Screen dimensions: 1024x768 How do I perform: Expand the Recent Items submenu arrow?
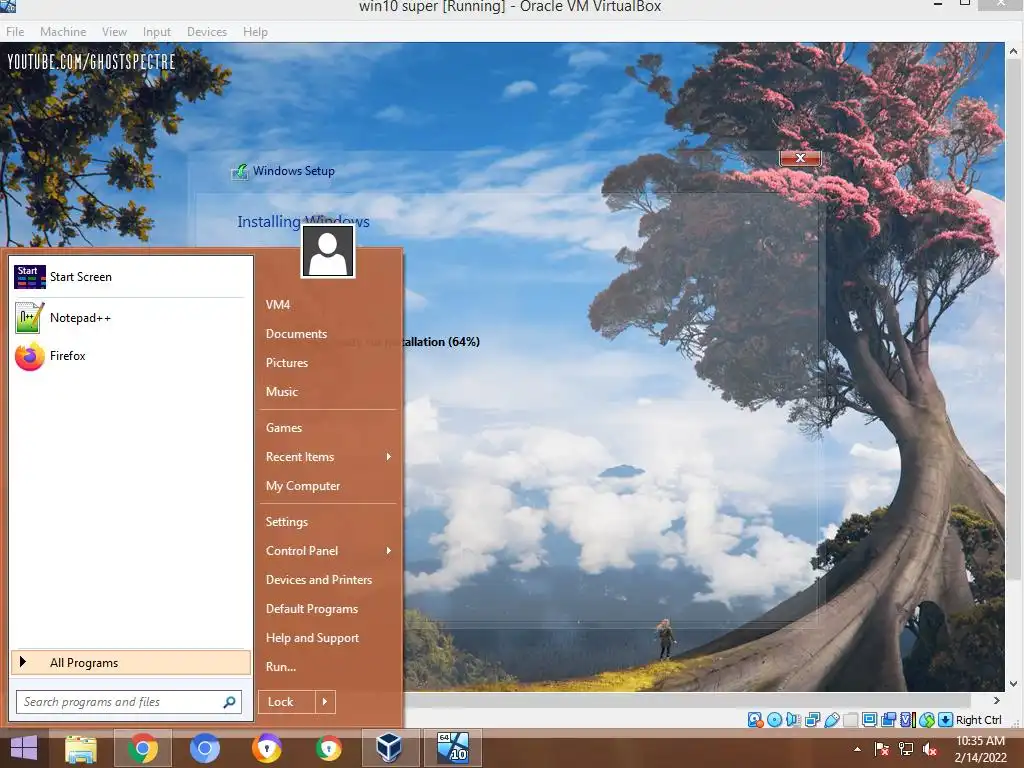(x=389, y=456)
